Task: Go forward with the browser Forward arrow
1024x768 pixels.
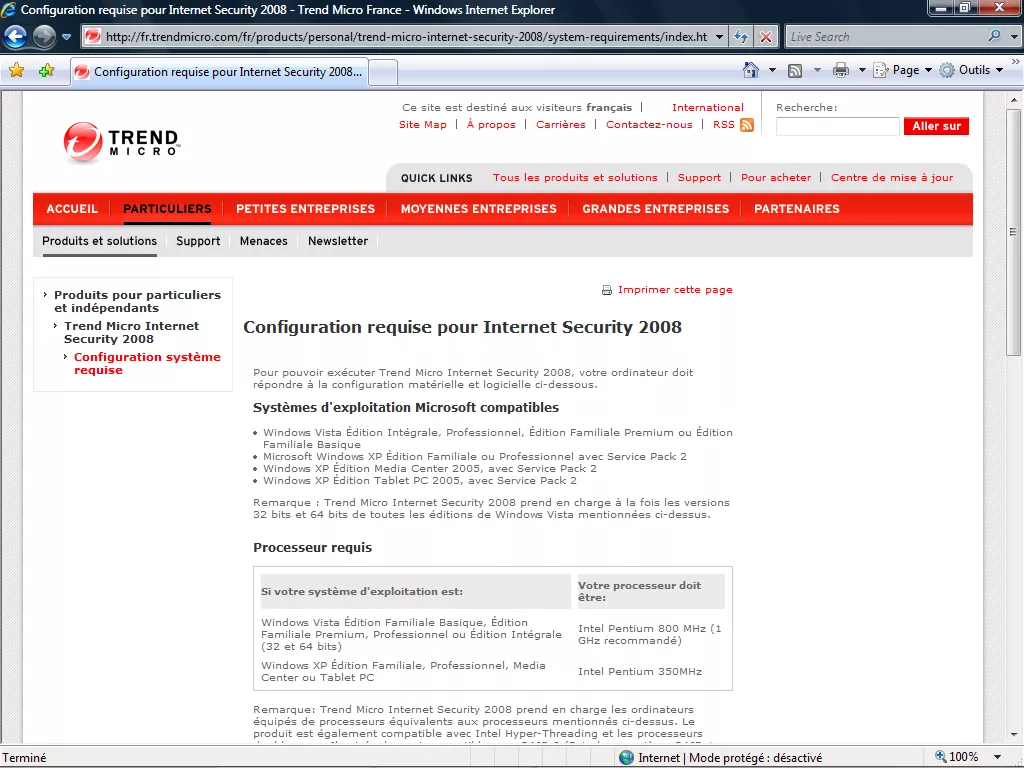Action: [x=44, y=37]
